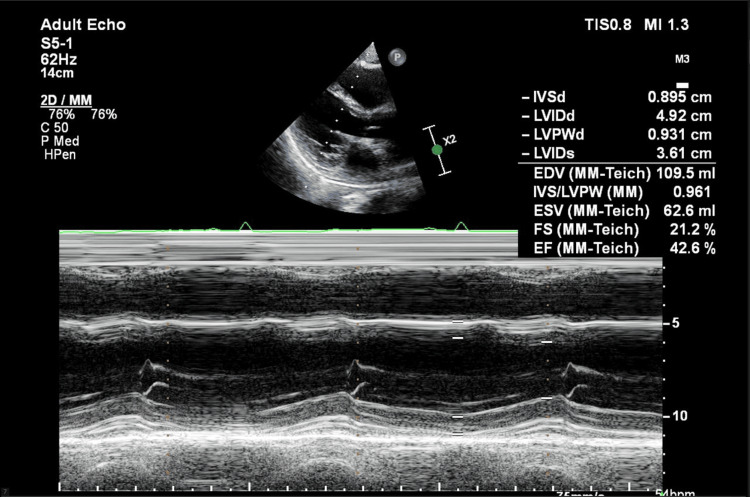Click the white bar beneath M3
This screenshot has width=750, height=497.
(683, 85)
